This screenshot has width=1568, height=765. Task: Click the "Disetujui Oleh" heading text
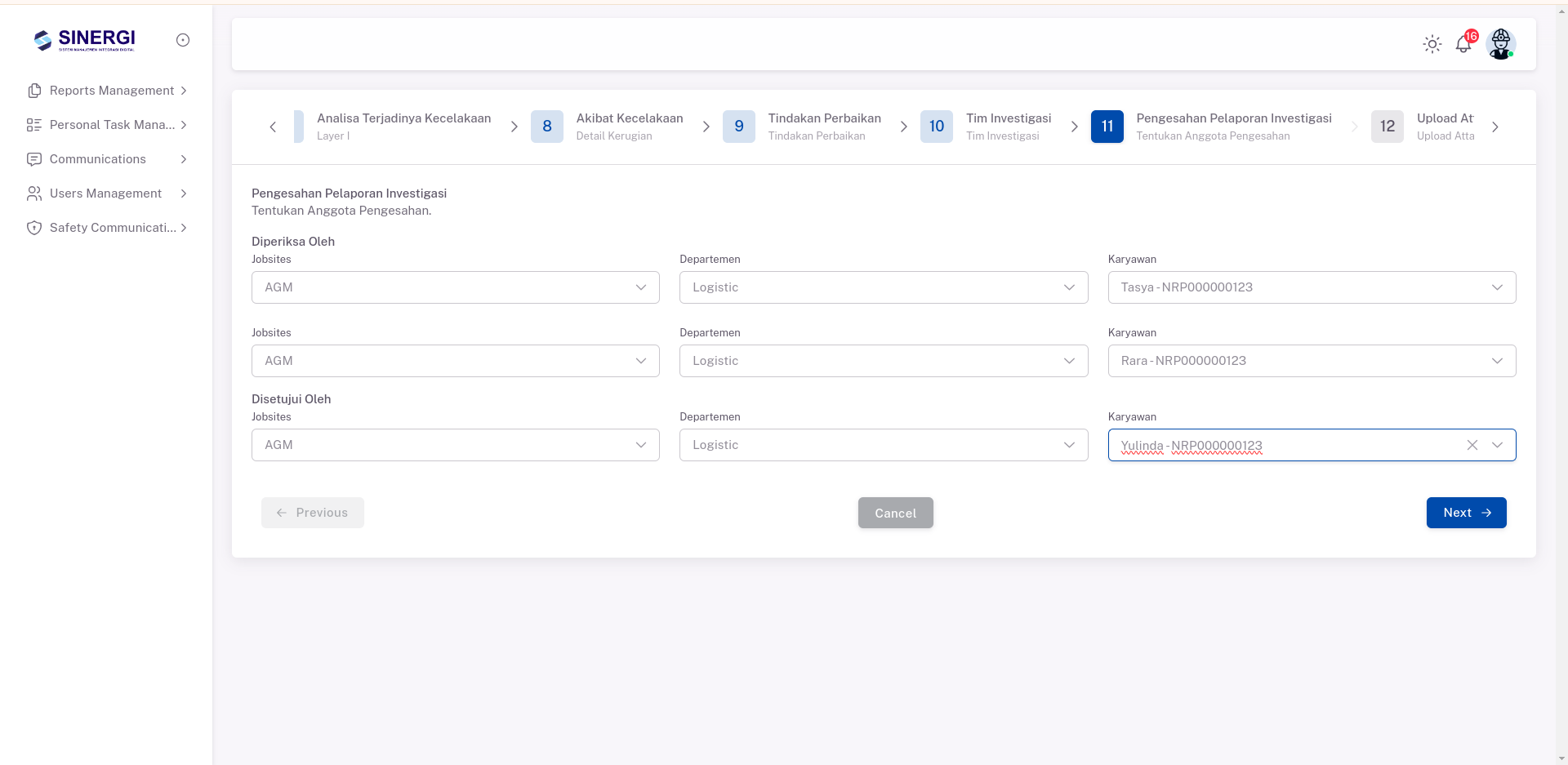(x=292, y=399)
